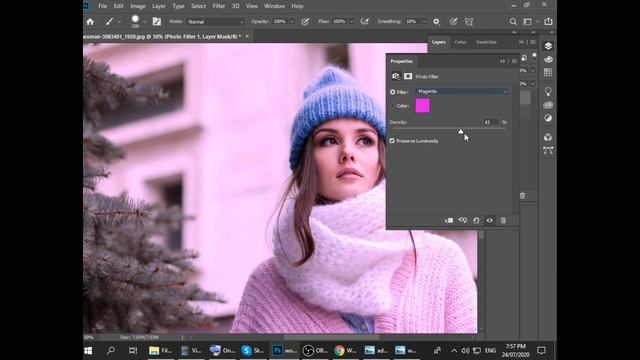Open the brush preset picker circle

(x=135, y=19)
